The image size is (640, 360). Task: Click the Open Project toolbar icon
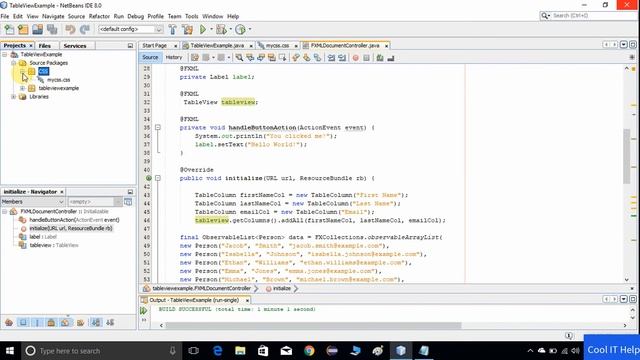pyautogui.click(x=38, y=29)
